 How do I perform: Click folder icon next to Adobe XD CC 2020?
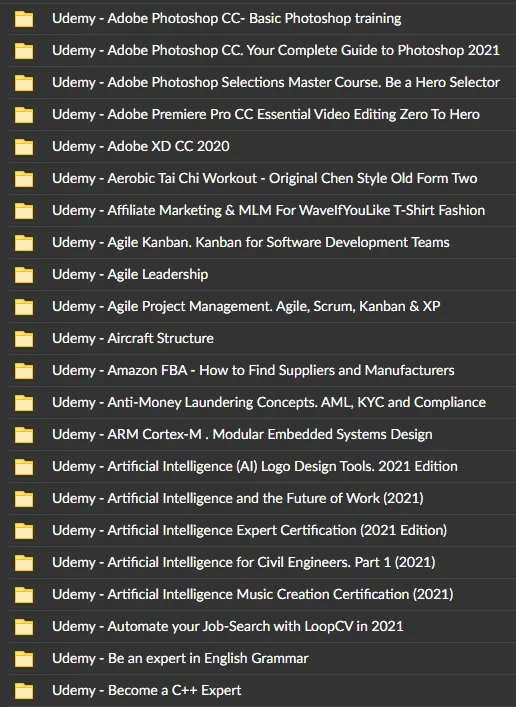[x=24, y=147]
